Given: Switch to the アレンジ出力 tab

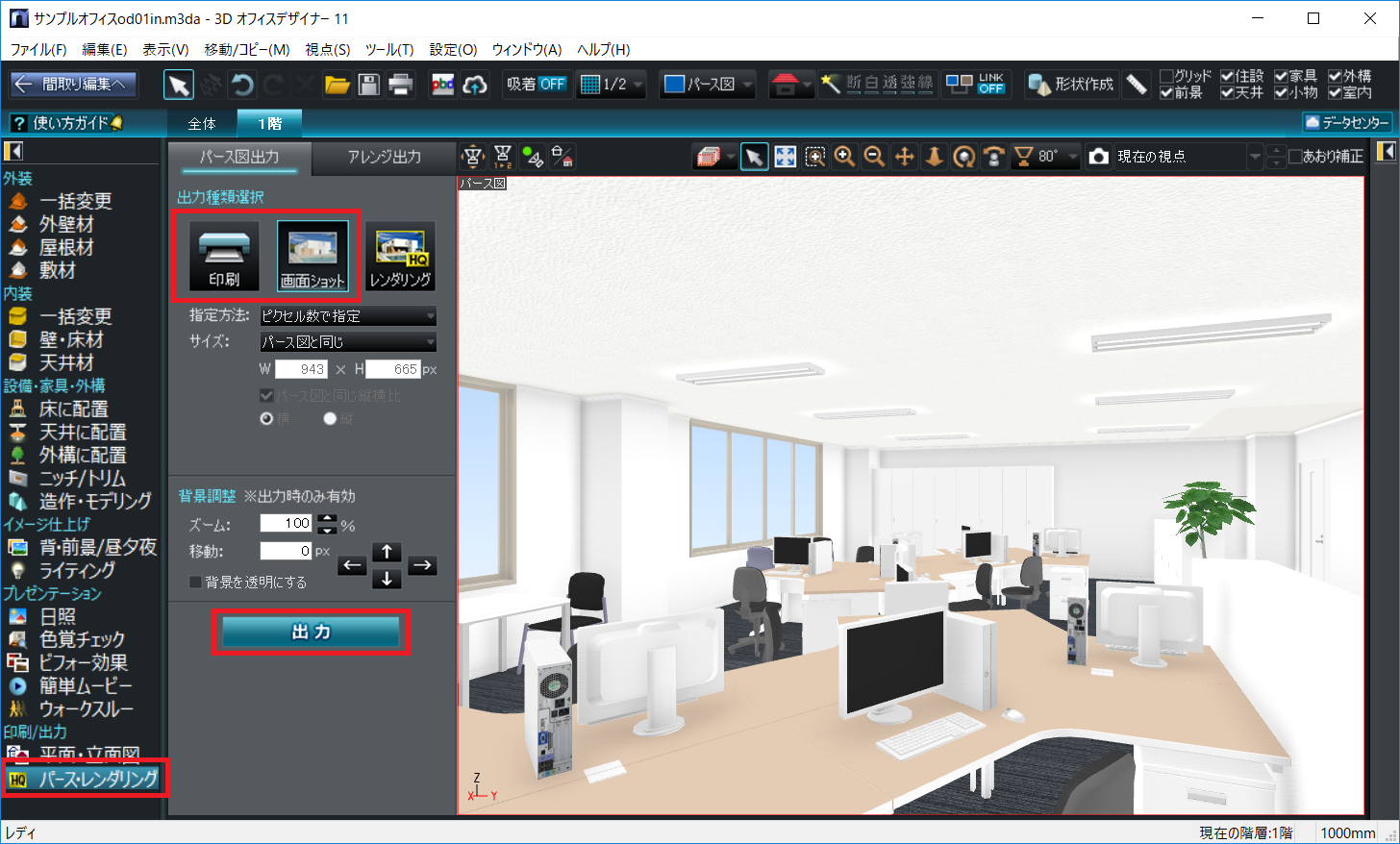Looking at the screenshot, I should tap(385, 157).
